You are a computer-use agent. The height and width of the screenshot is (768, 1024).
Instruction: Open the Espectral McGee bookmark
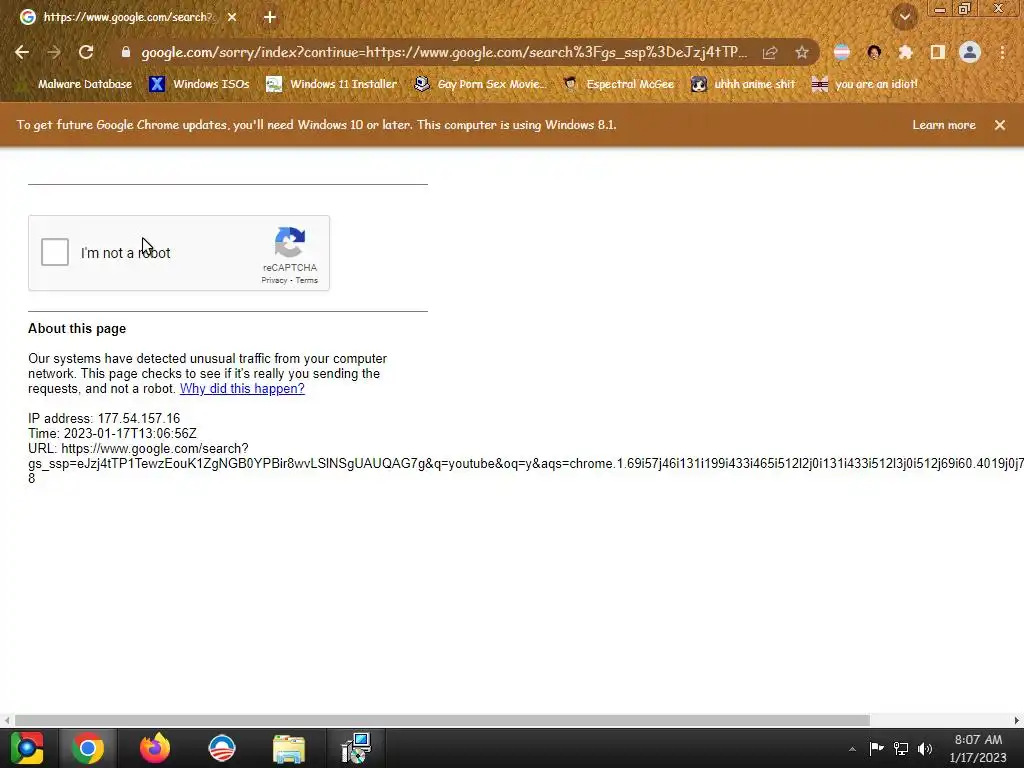pos(619,84)
